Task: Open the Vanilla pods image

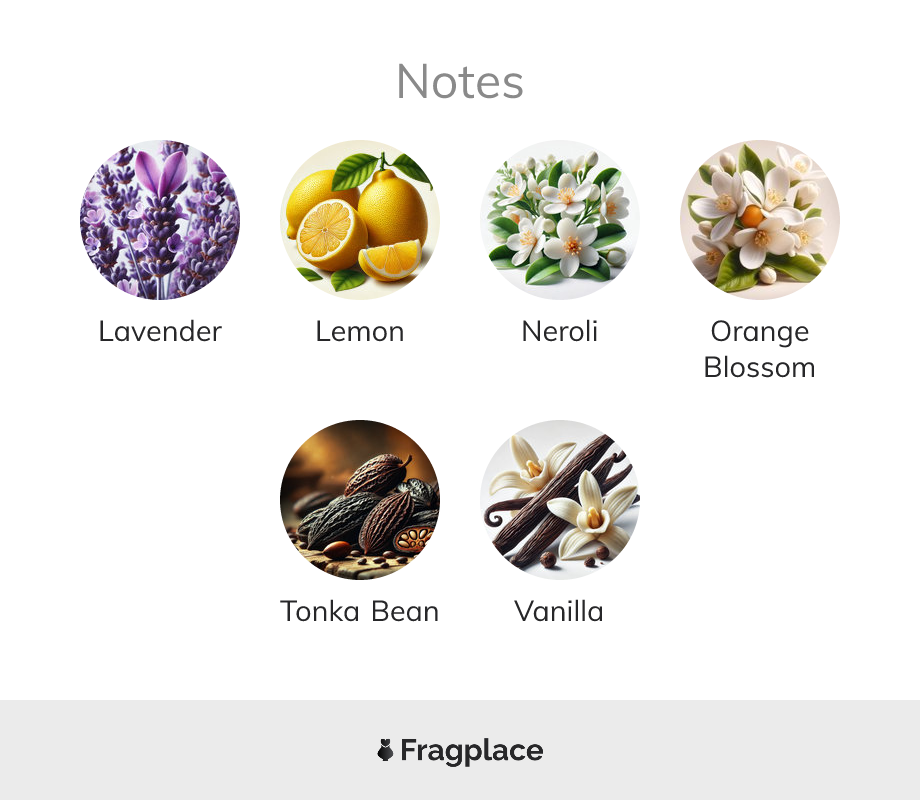Action: click(560, 499)
